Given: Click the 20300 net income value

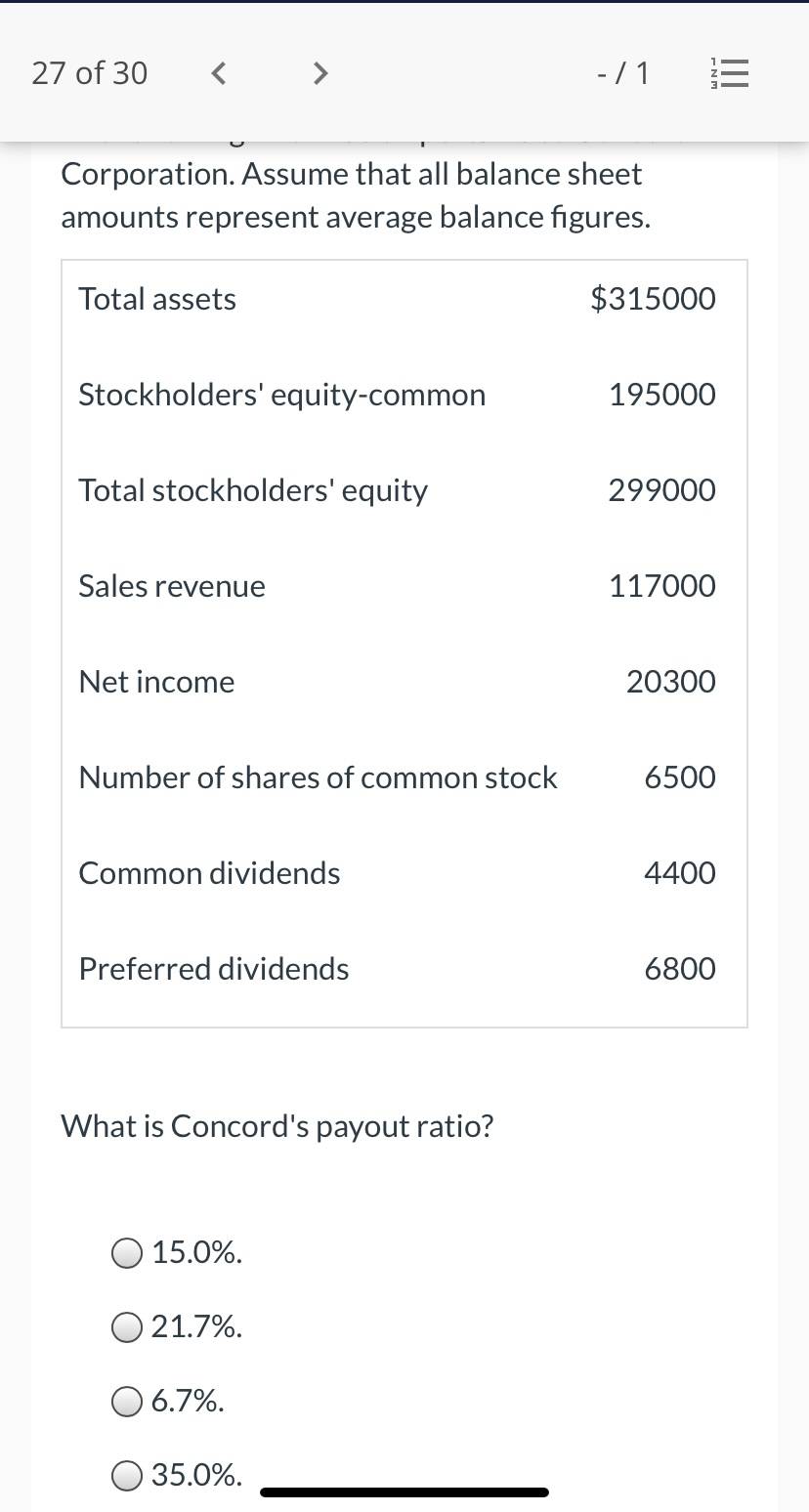Looking at the screenshot, I should tap(671, 682).
